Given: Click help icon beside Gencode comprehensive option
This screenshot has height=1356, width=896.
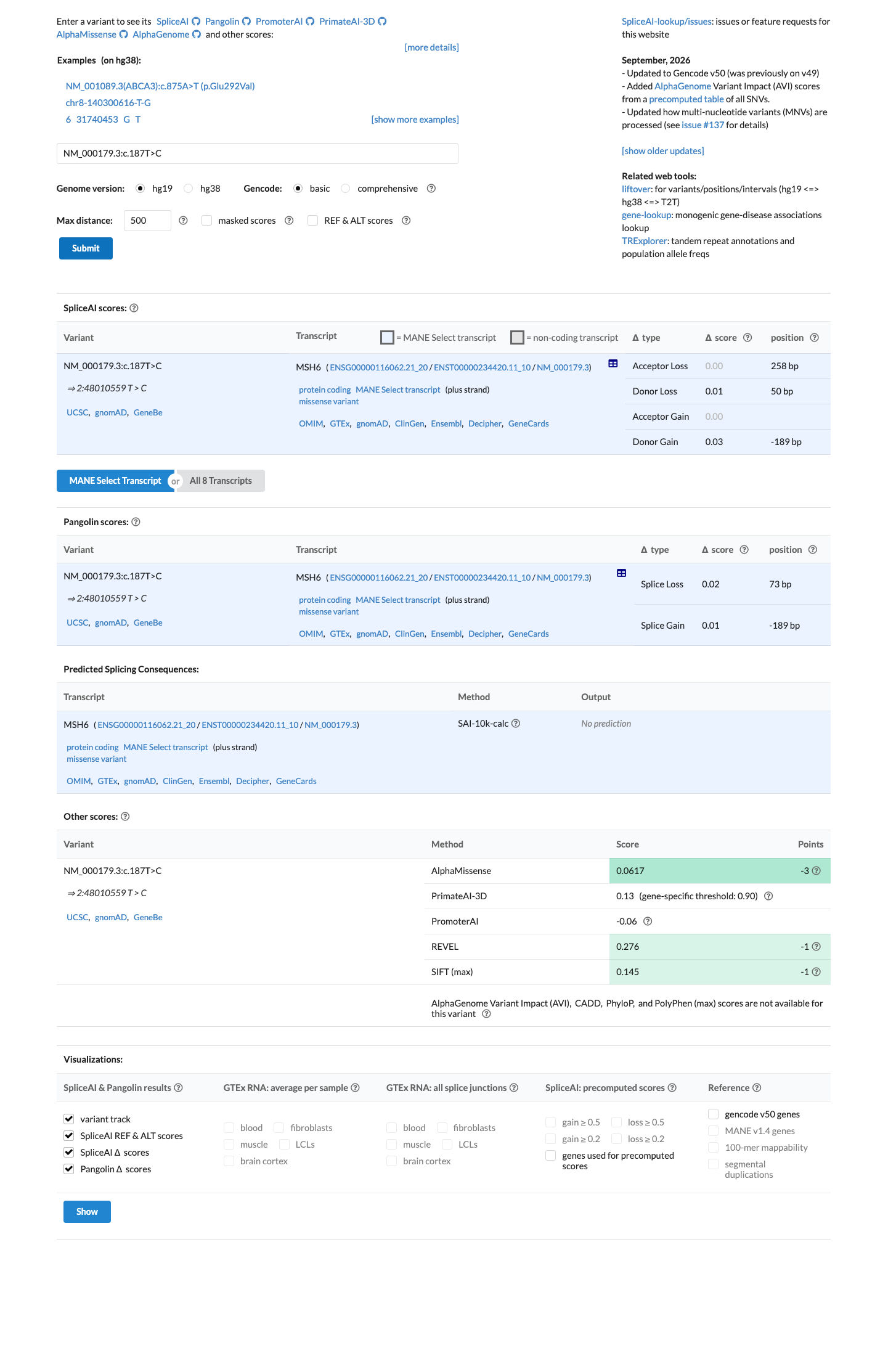Looking at the screenshot, I should (x=431, y=189).
